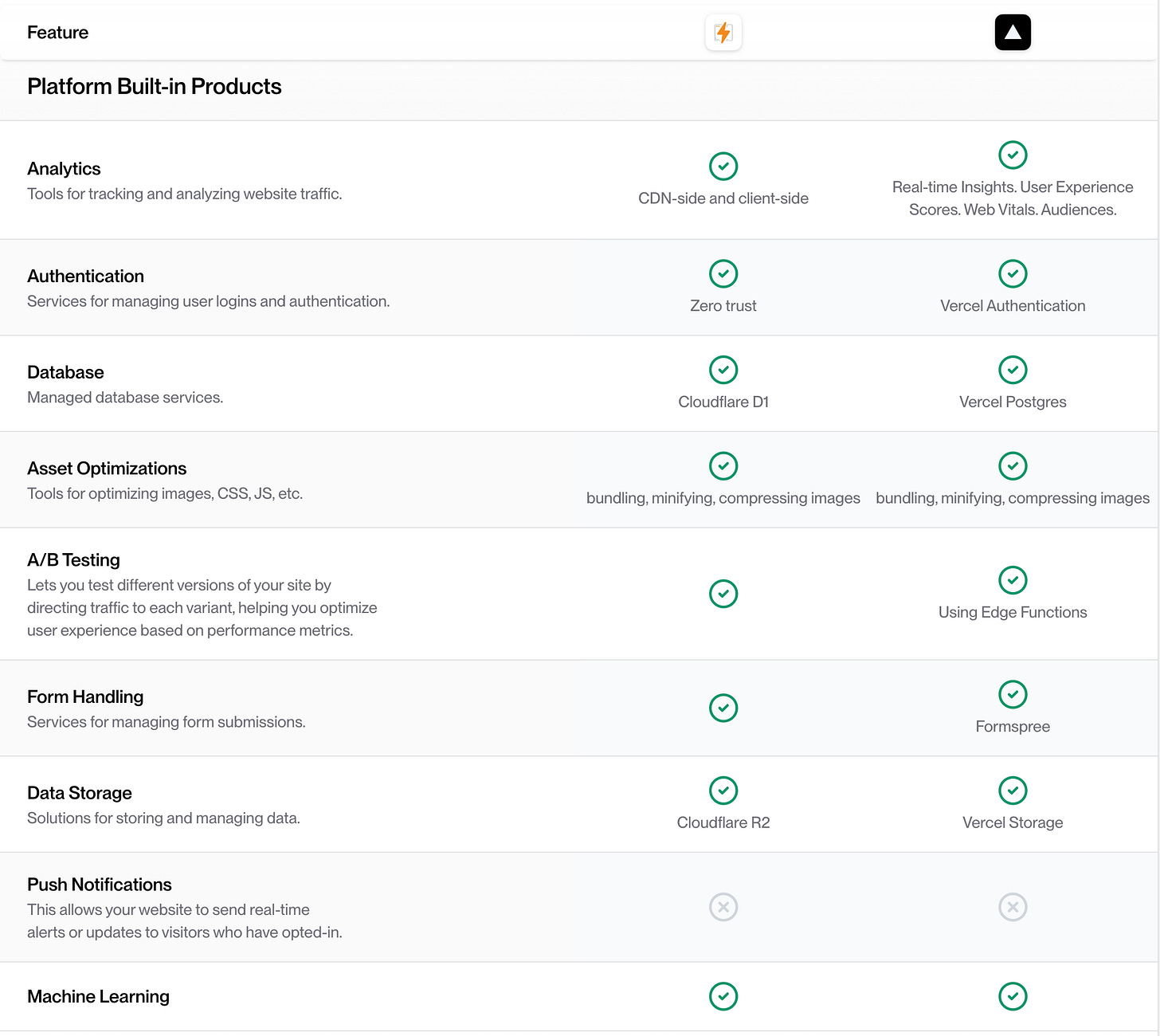1160x1036 pixels.
Task: Expand the Analytics feature row
Action: click(64, 168)
